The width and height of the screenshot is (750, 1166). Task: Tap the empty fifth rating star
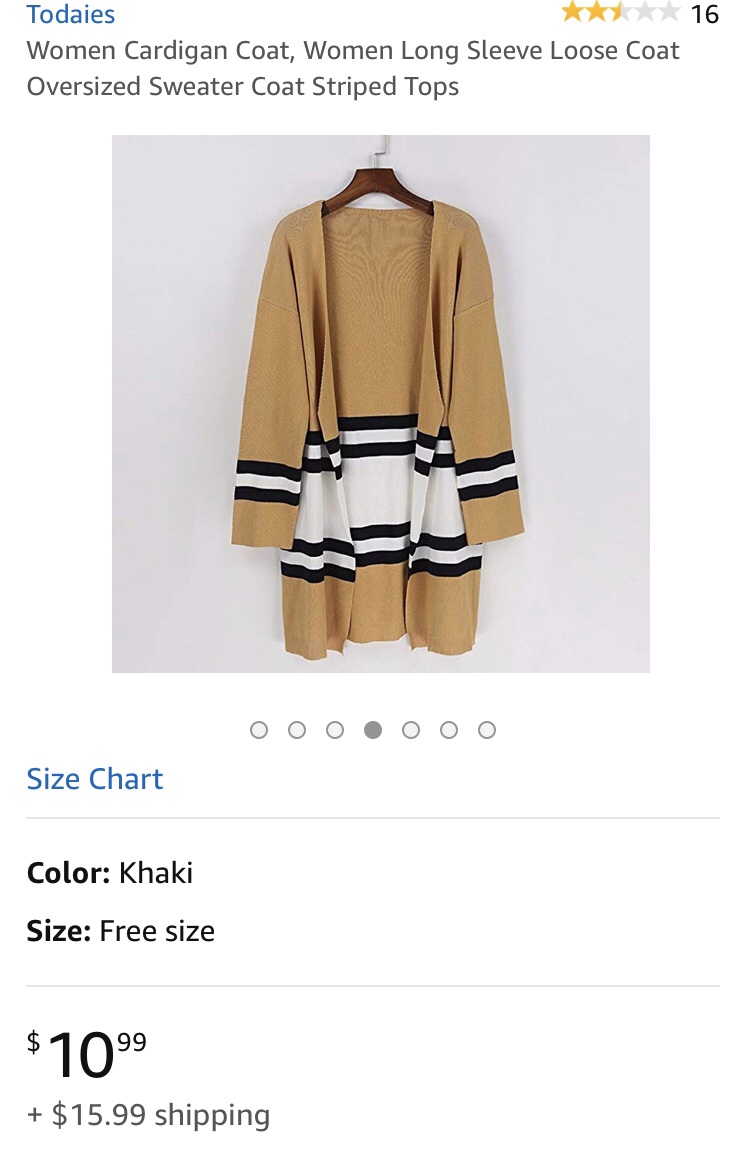pos(667,12)
